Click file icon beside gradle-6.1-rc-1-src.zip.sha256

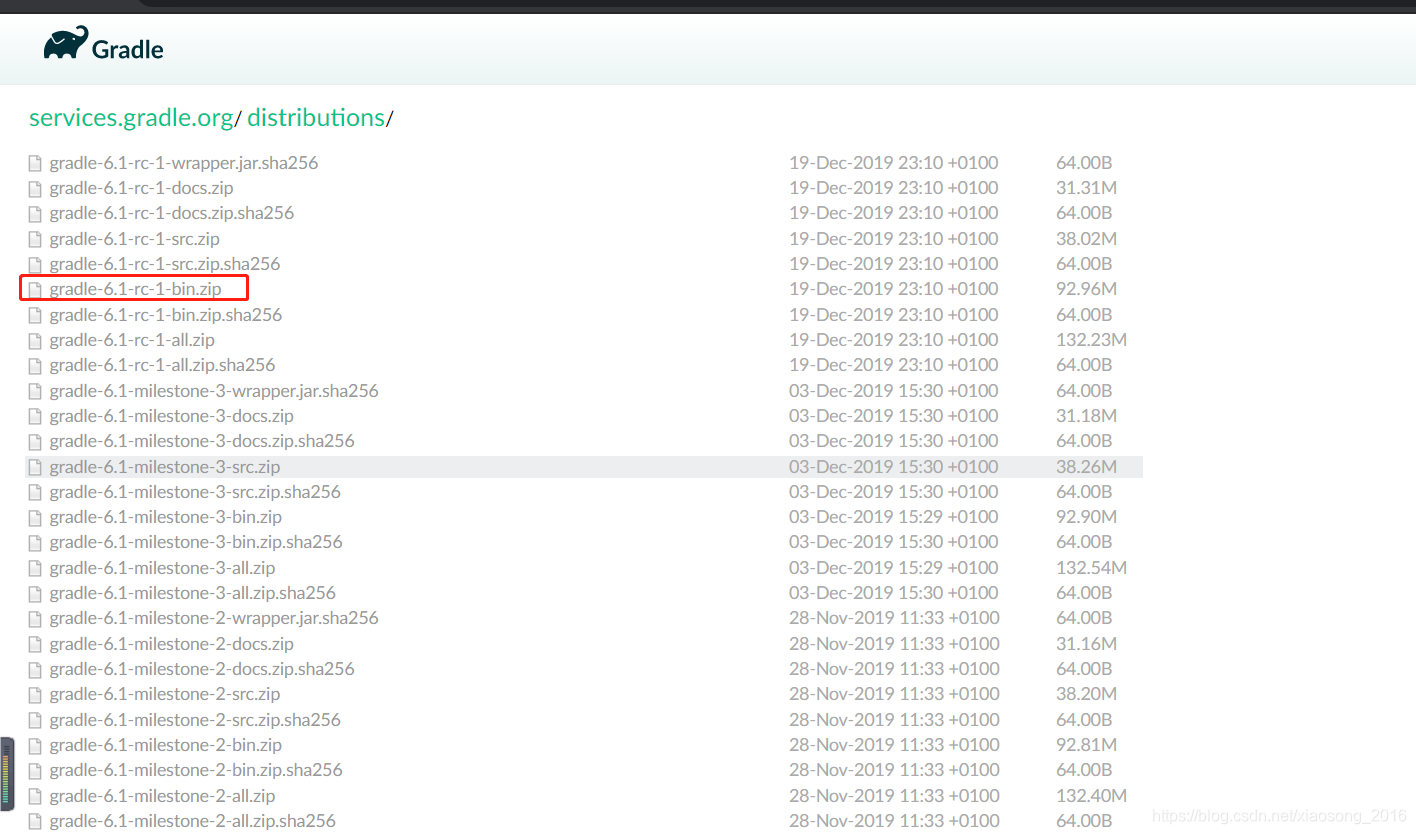point(35,264)
